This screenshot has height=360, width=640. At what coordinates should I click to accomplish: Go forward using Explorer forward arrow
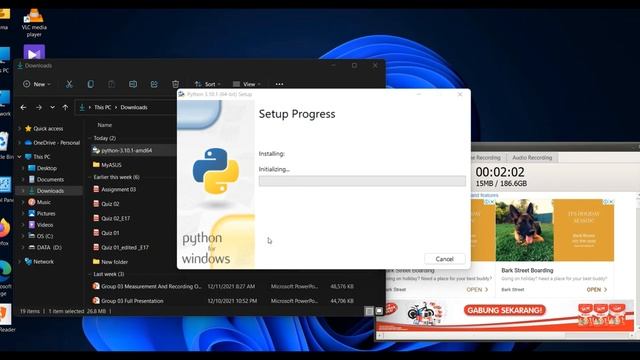coord(39,107)
